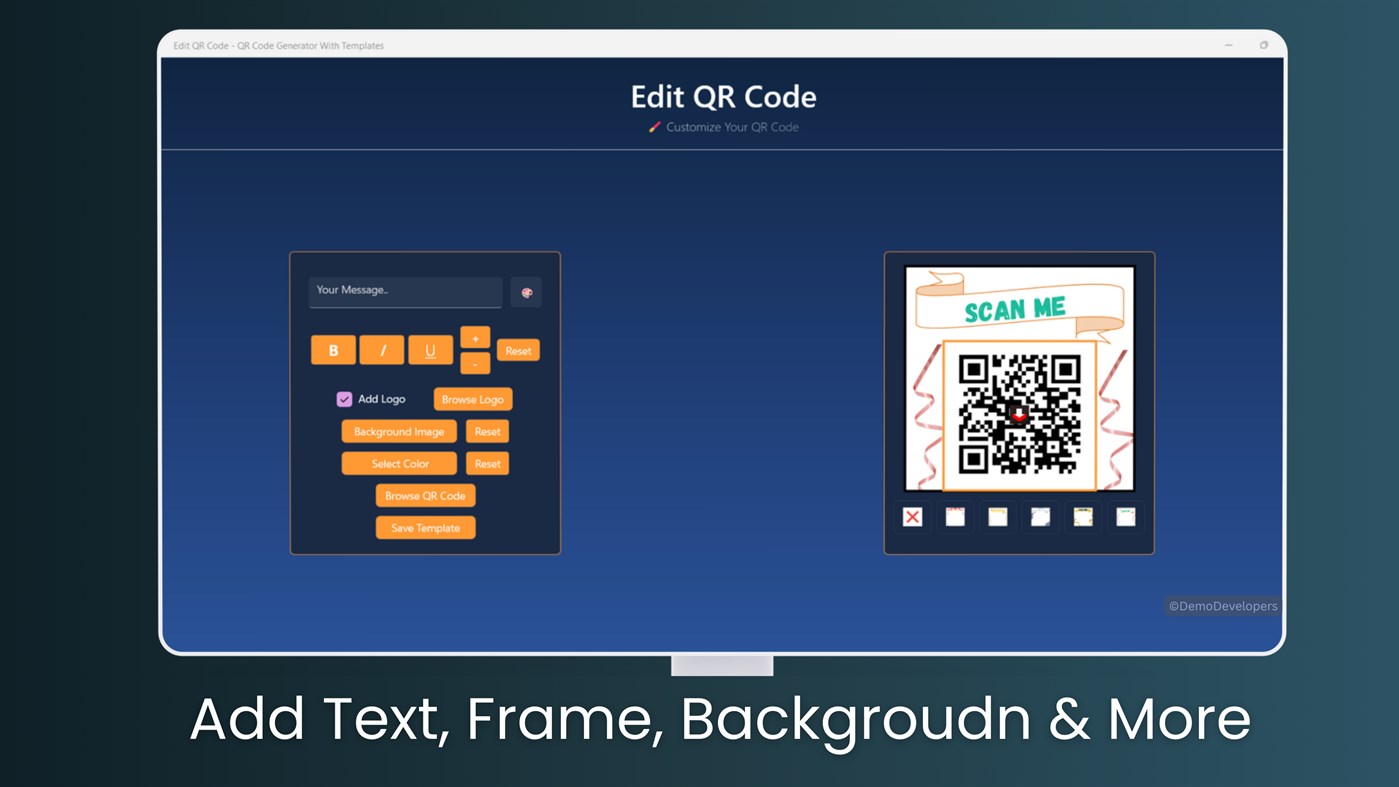
Task: Open the text color palette picker
Action: tap(526, 292)
